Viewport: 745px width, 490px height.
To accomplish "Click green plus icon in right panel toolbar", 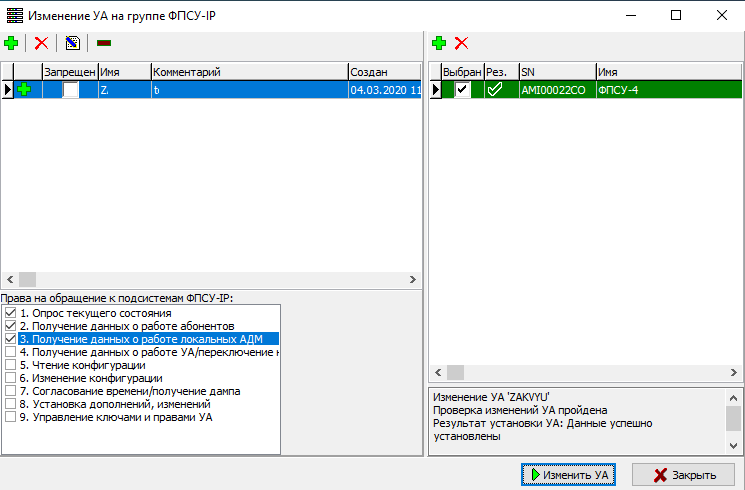I will [x=439, y=43].
